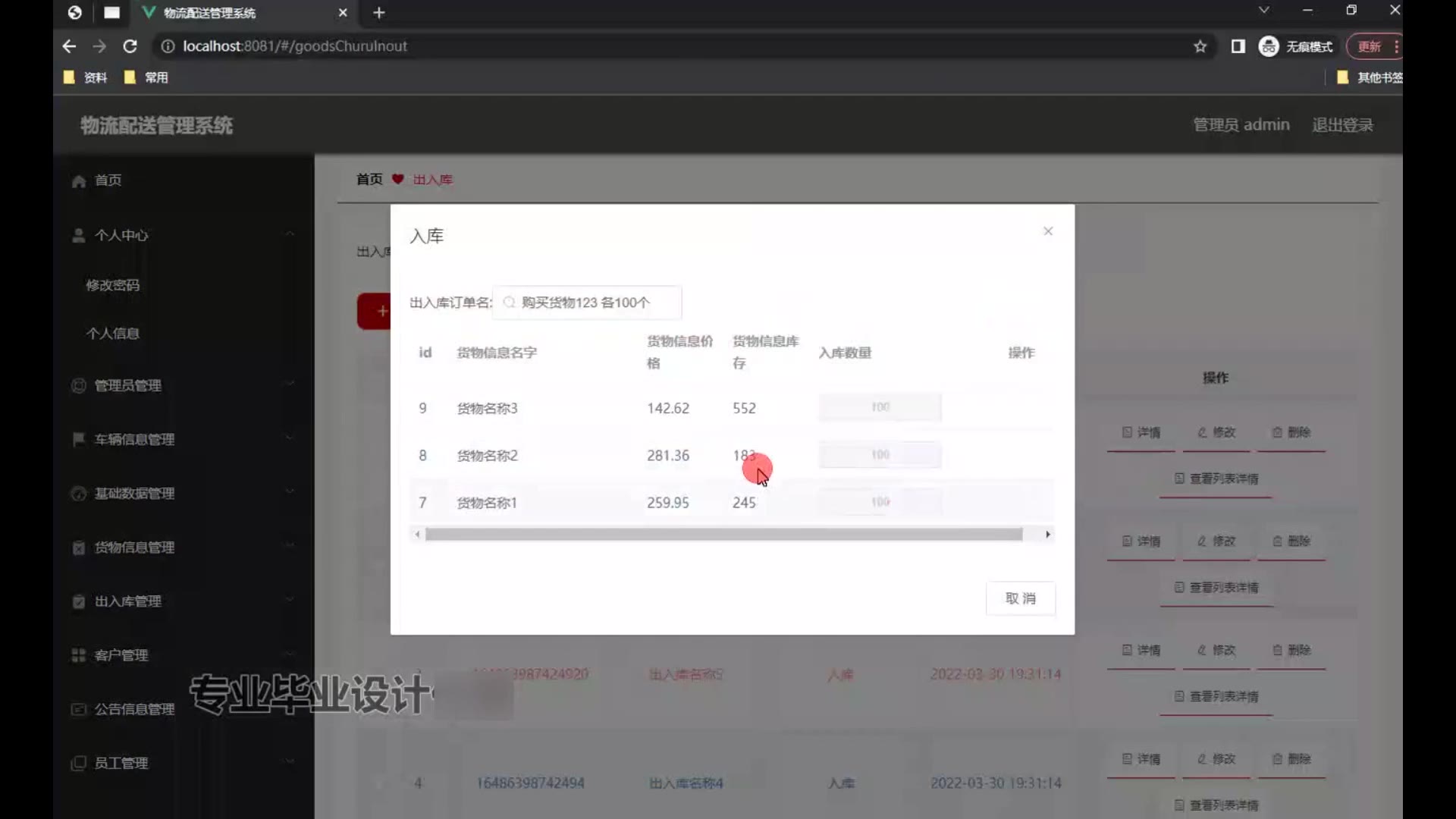Click the site information icon in address bar
The height and width of the screenshot is (819, 1456).
(x=168, y=46)
